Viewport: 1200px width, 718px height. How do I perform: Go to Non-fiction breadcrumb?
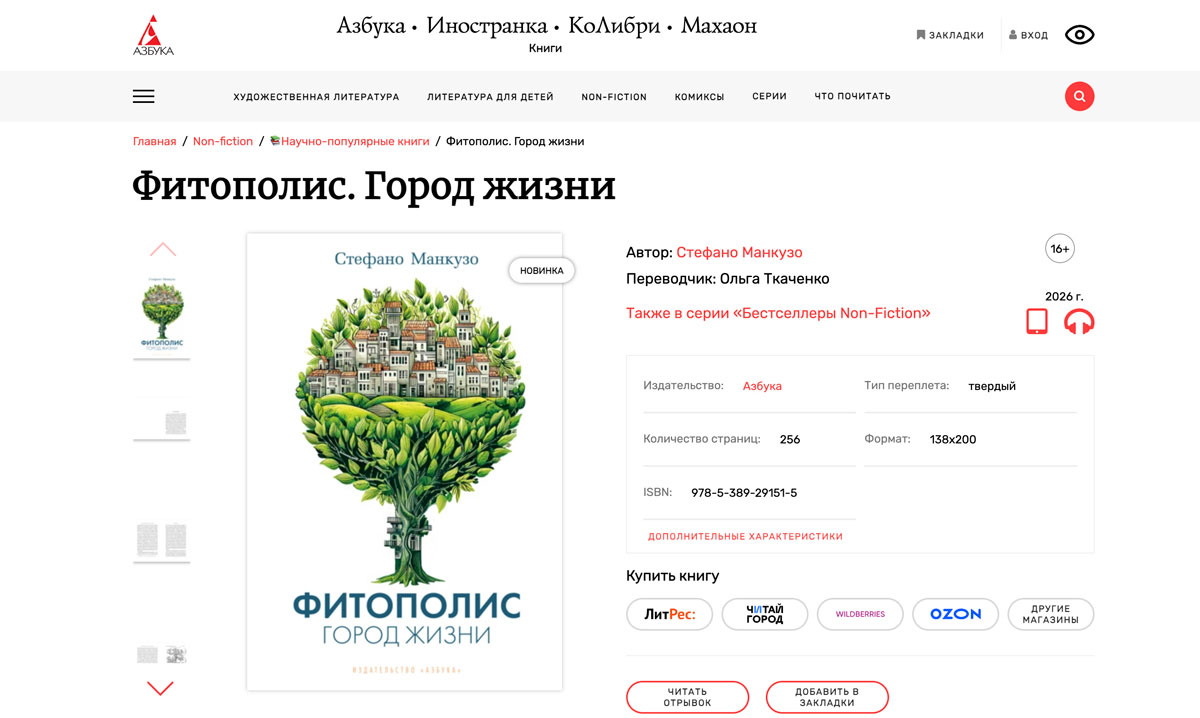(223, 141)
